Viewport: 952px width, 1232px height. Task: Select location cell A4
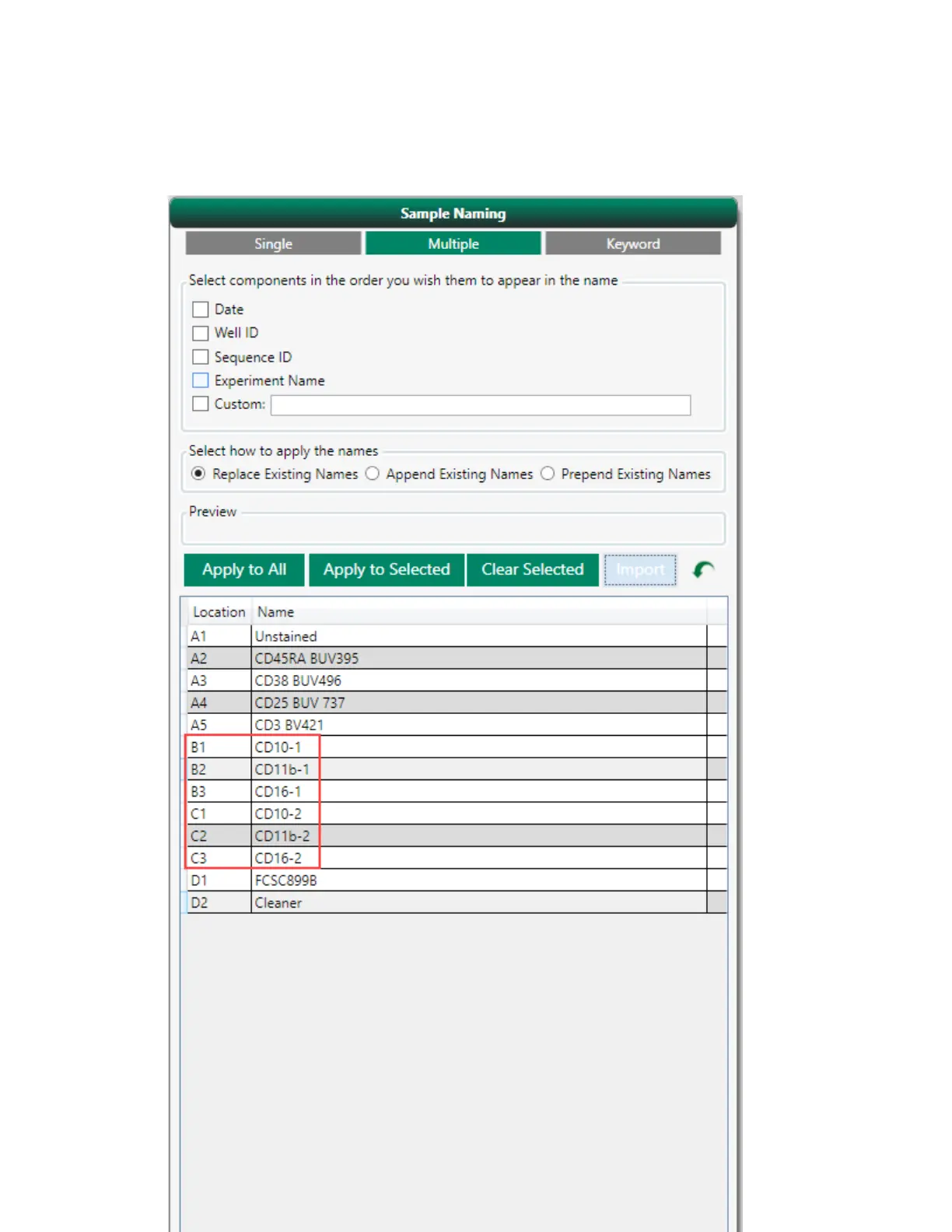click(x=219, y=703)
